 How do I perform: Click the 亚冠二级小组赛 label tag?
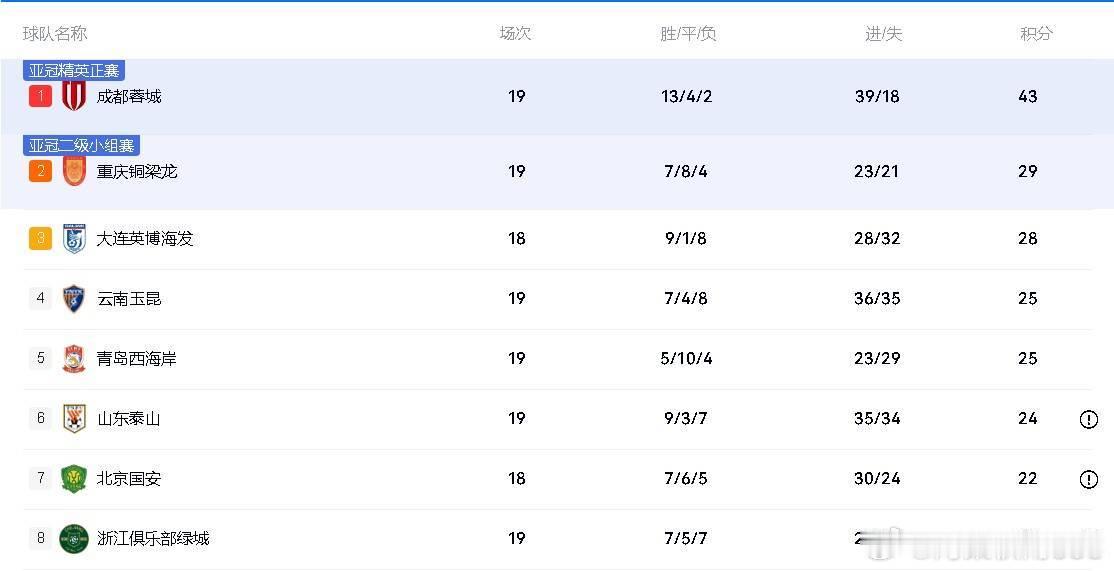click(x=81, y=146)
